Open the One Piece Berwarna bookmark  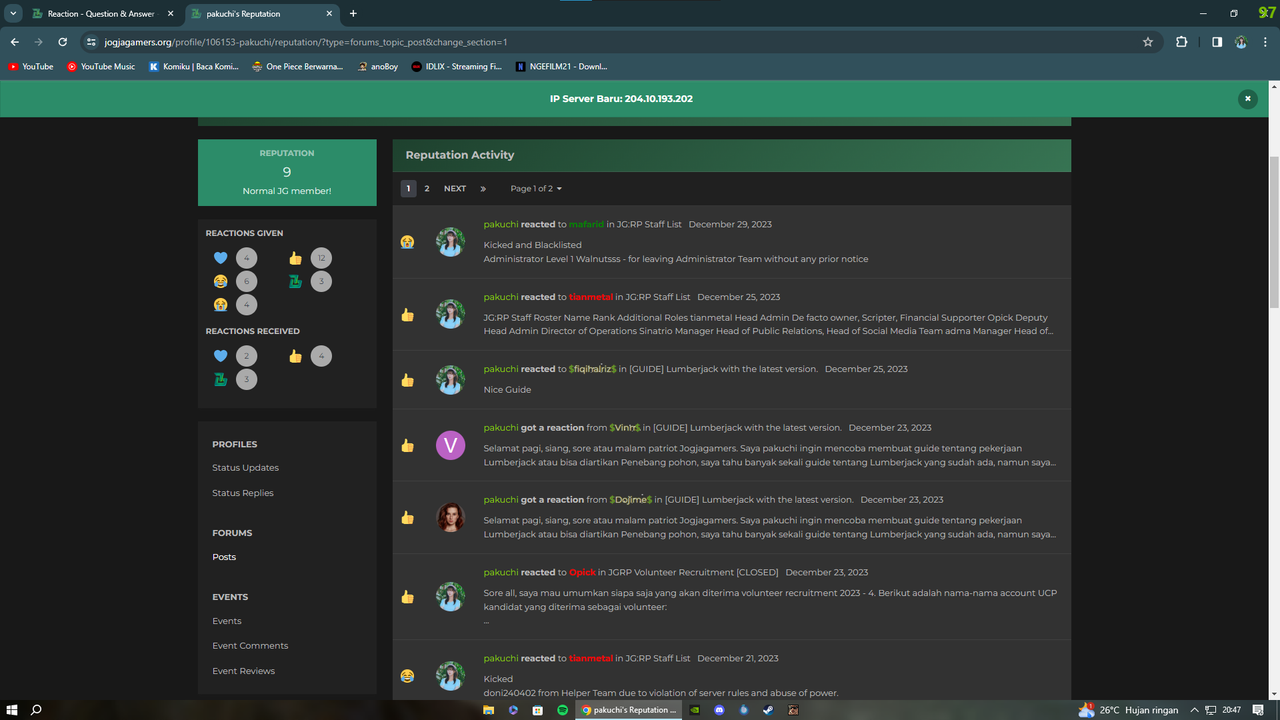(298, 67)
